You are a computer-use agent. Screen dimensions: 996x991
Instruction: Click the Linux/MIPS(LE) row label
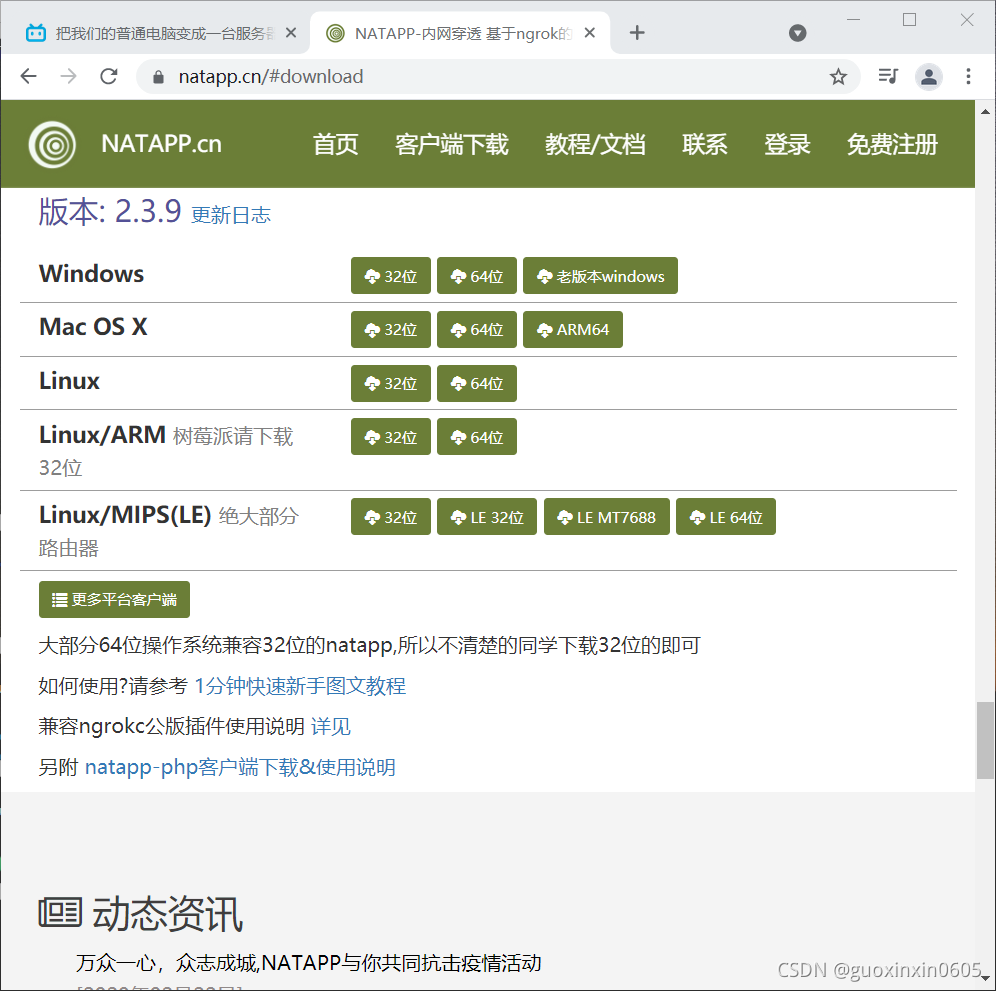coord(125,515)
